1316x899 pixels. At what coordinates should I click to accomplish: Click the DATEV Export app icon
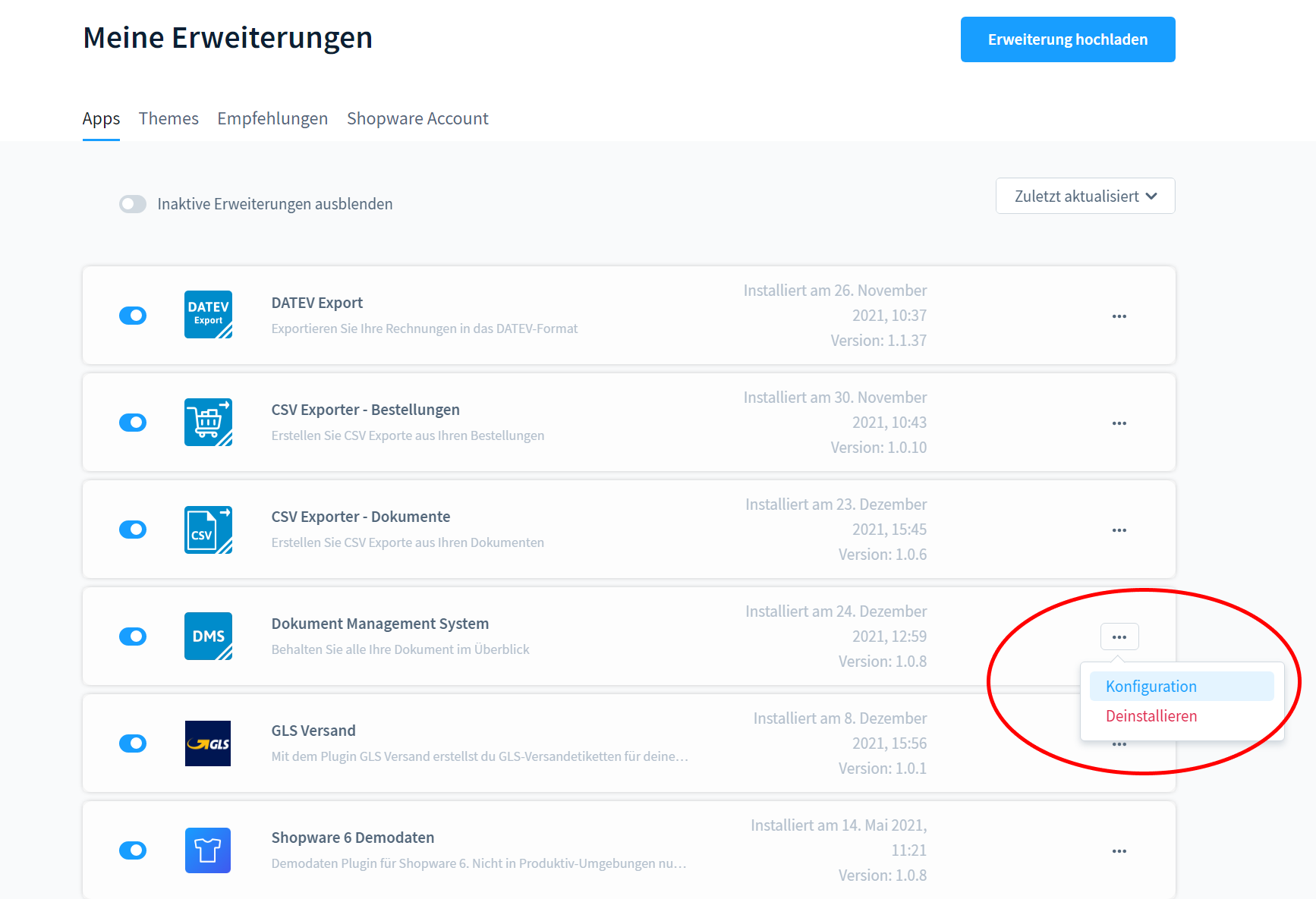[x=208, y=315]
